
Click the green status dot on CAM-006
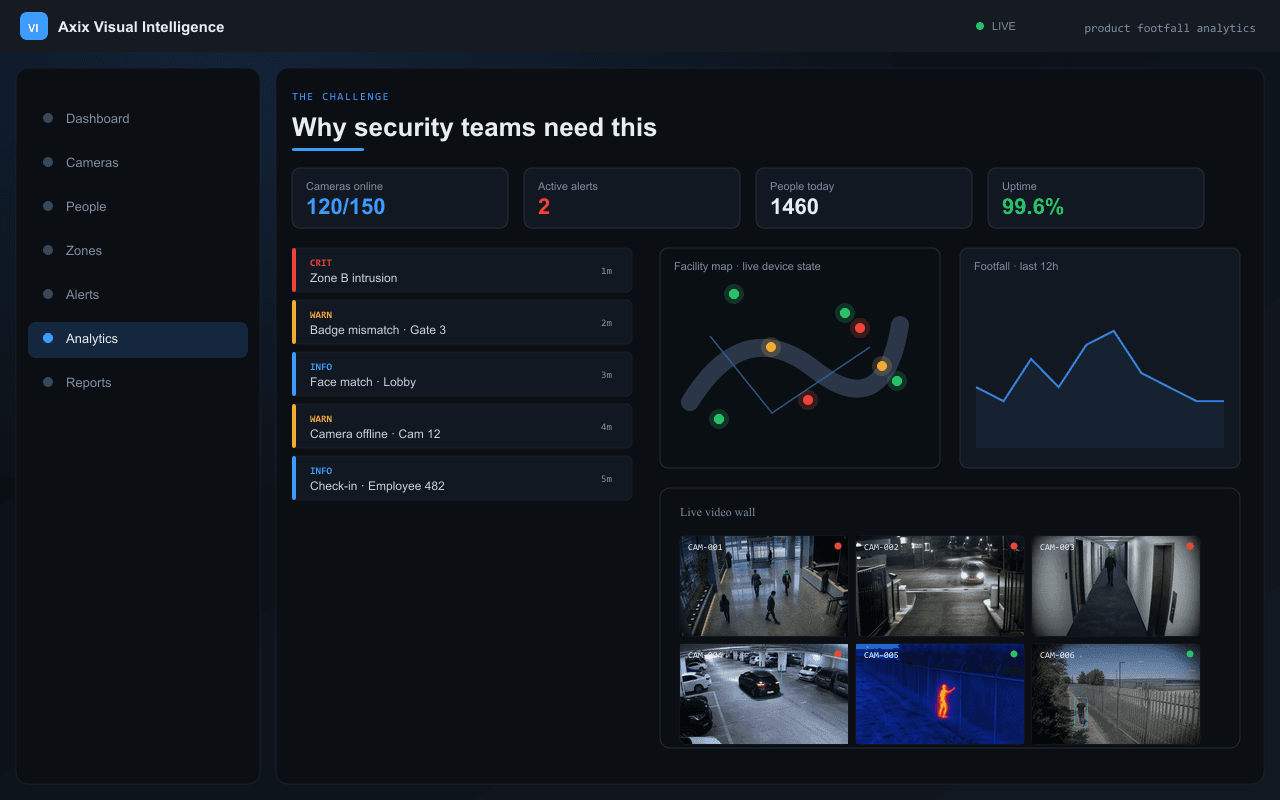1190,654
